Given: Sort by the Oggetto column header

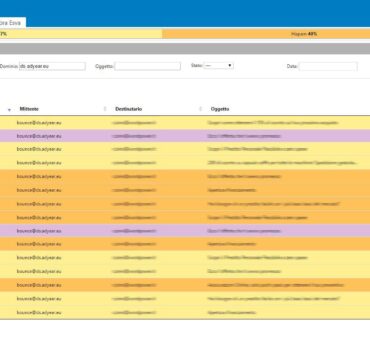Looking at the screenshot, I should pos(220,109).
